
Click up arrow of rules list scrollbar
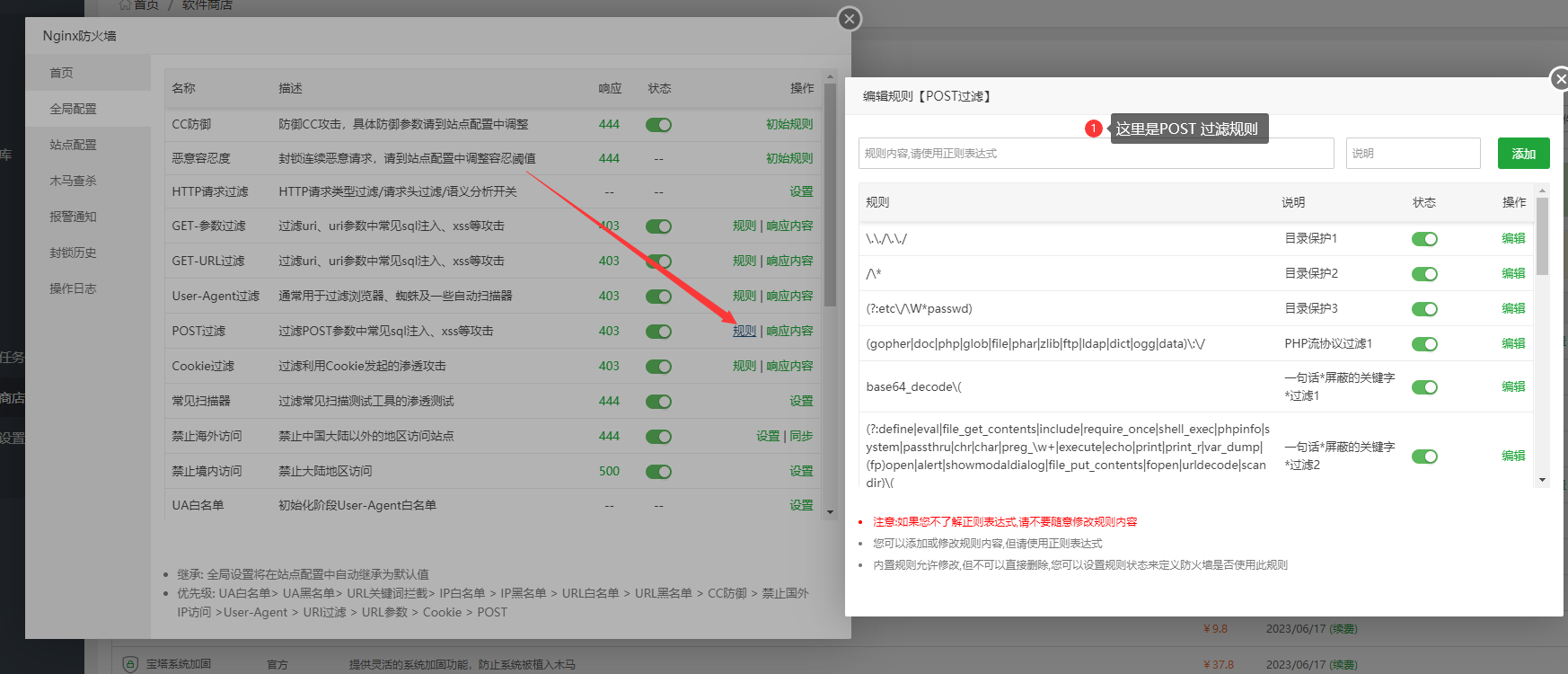click(x=1543, y=191)
